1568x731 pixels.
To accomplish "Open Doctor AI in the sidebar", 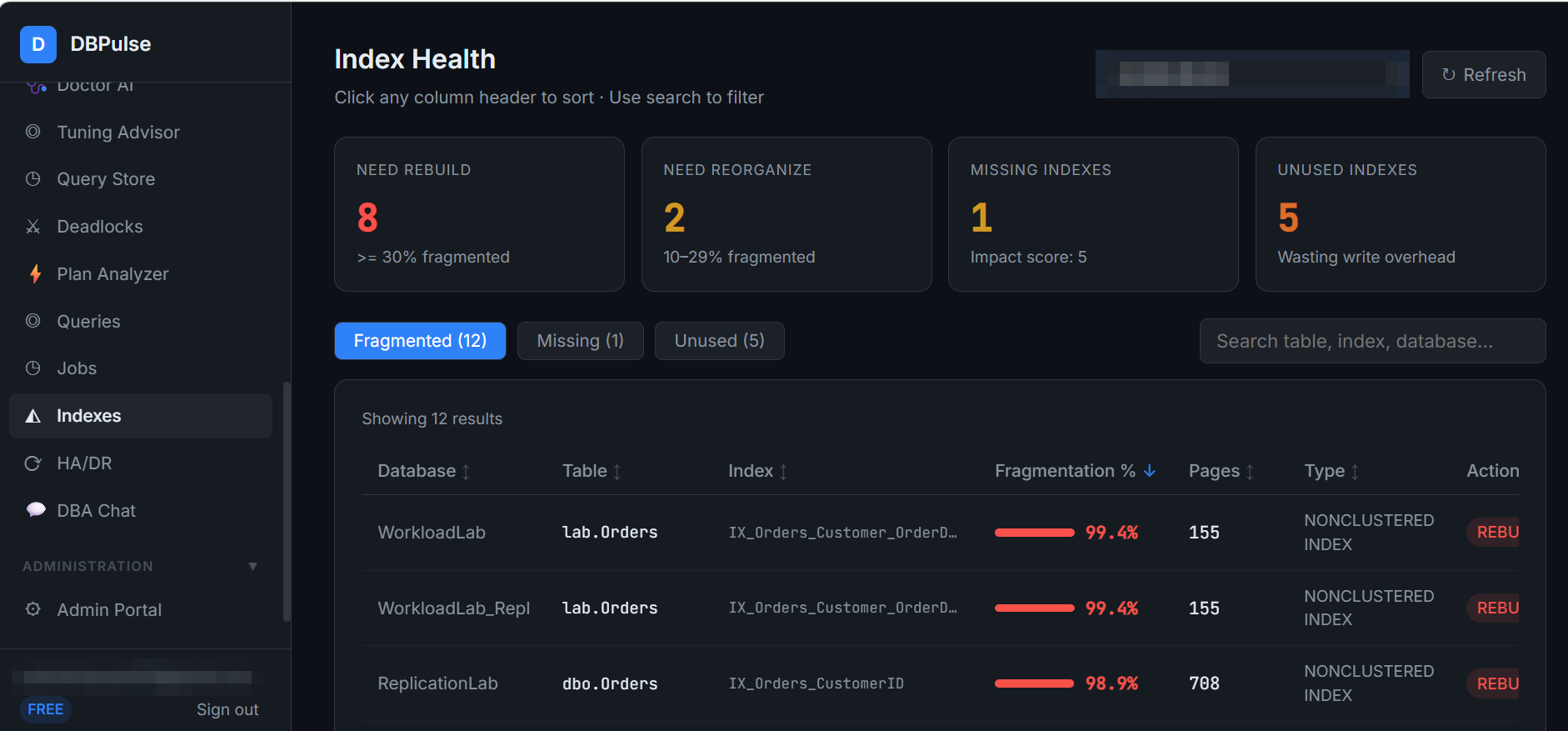I will (95, 86).
